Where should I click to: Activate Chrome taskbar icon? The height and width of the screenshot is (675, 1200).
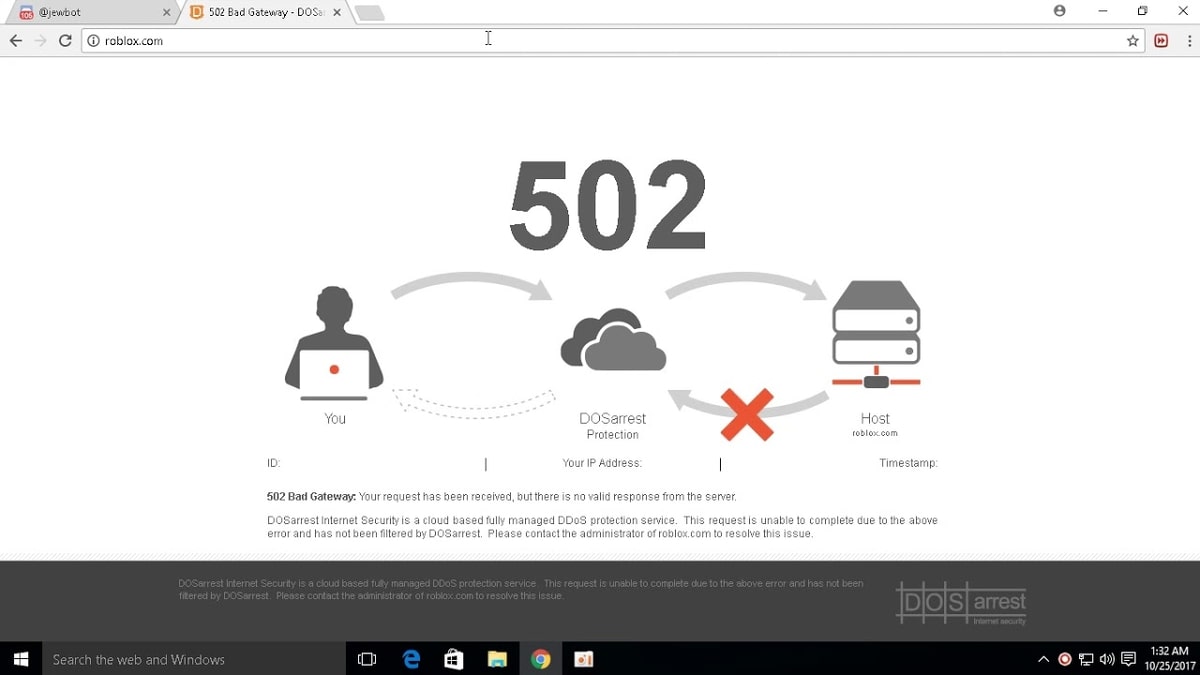pos(541,659)
